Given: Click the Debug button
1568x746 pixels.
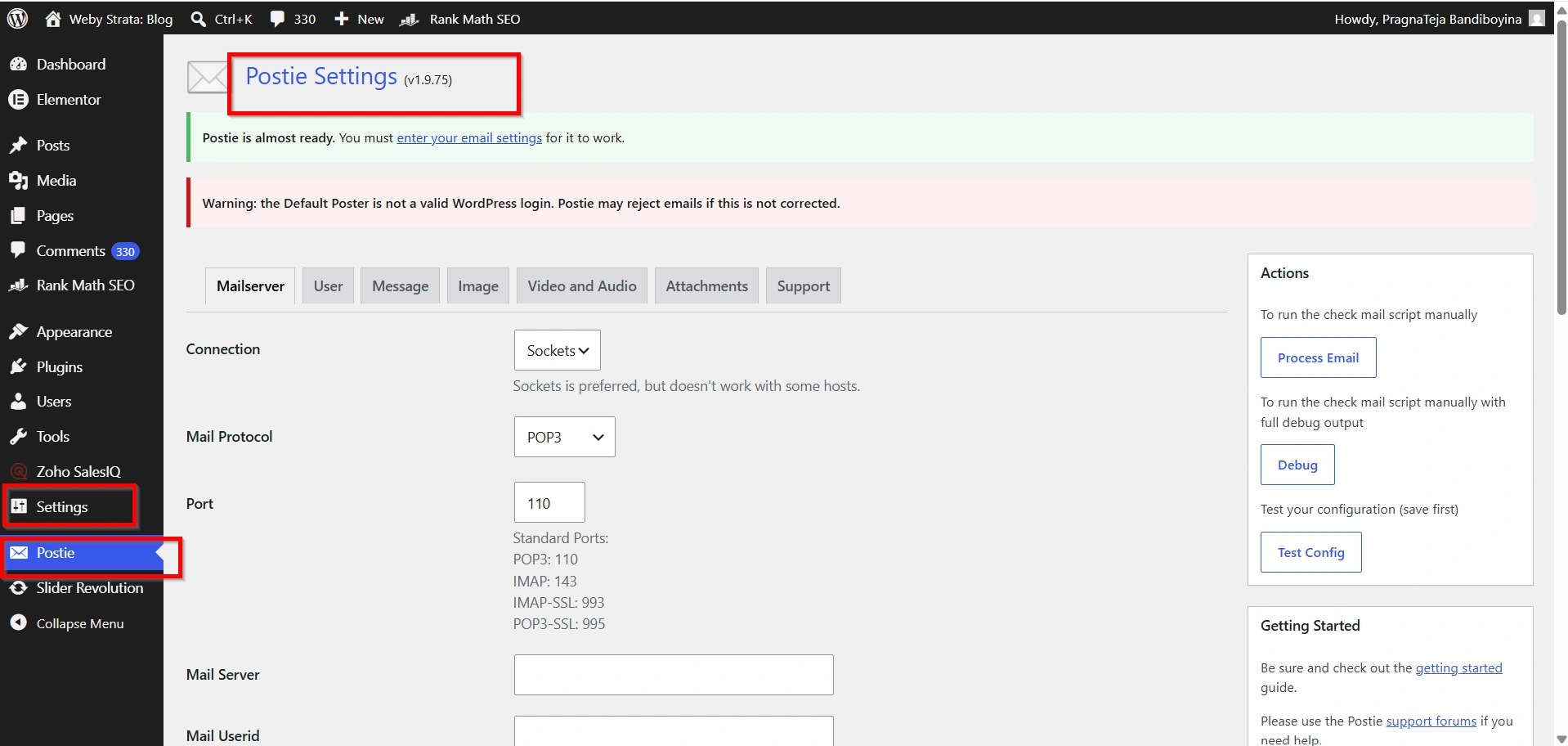Looking at the screenshot, I should point(1297,465).
